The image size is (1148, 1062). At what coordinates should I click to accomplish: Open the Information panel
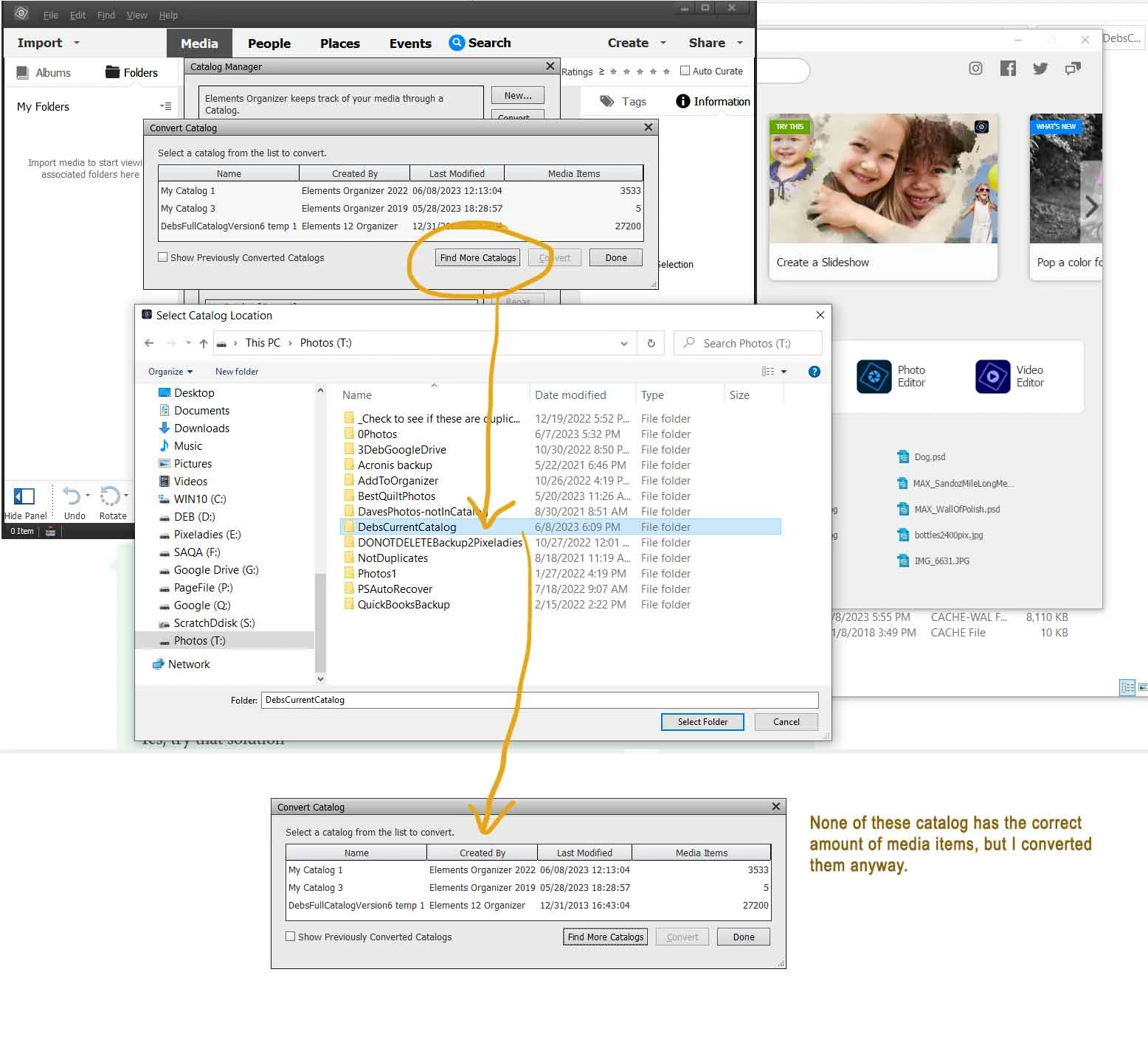[713, 102]
